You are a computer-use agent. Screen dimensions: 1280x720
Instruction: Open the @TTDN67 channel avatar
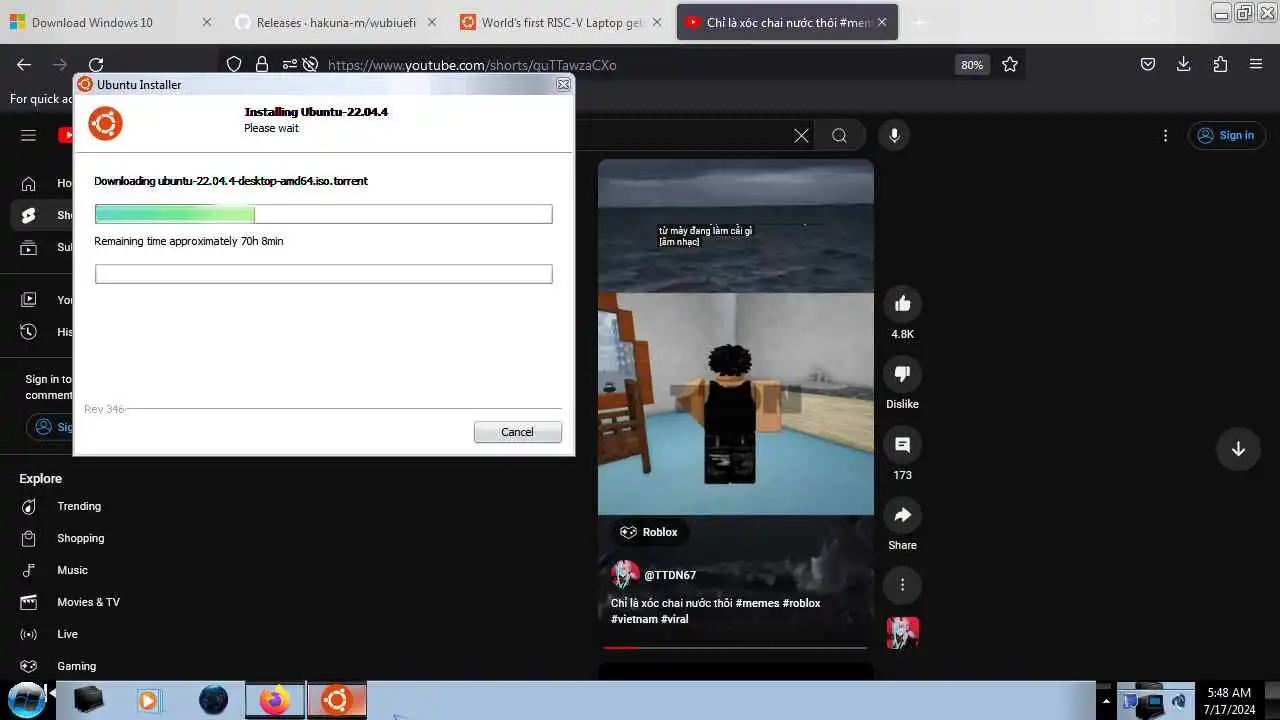pyautogui.click(x=625, y=575)
